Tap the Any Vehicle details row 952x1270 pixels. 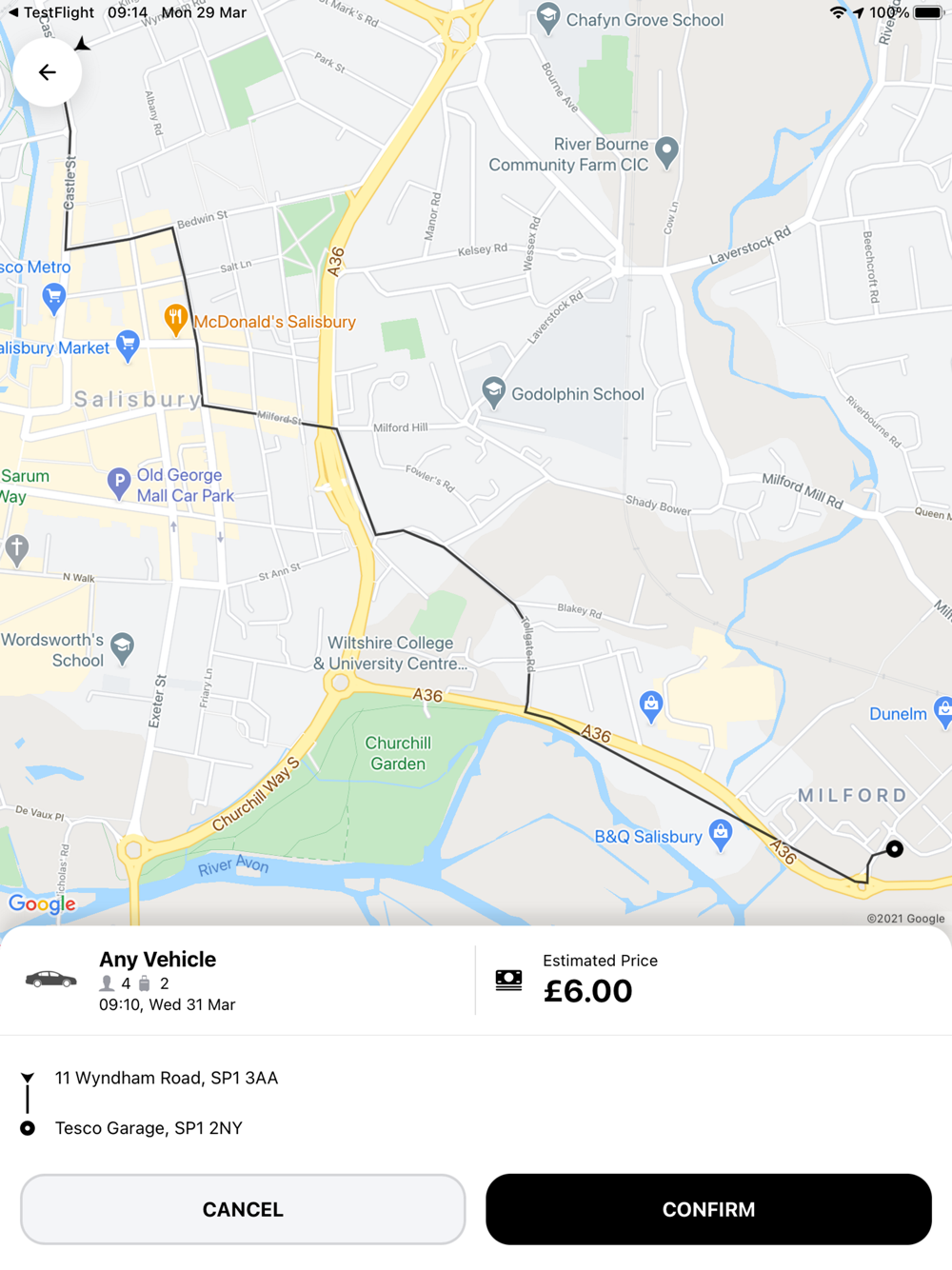pyautogui.click(x=238, y=981)
